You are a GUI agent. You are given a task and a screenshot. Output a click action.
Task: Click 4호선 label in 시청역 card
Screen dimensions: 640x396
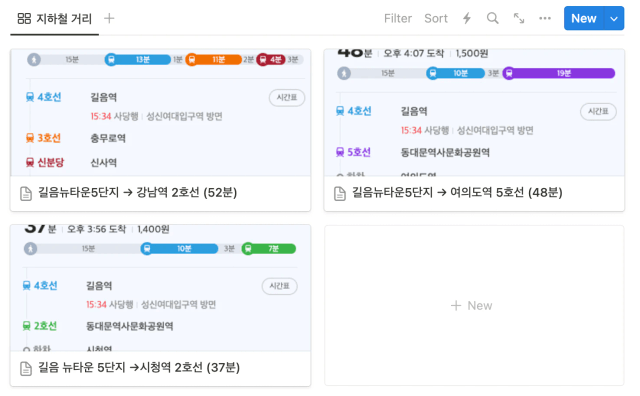pos(46,285)
